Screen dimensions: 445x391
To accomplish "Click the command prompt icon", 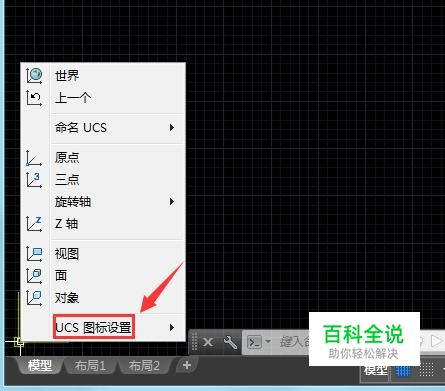I will (x=254, y=342).
